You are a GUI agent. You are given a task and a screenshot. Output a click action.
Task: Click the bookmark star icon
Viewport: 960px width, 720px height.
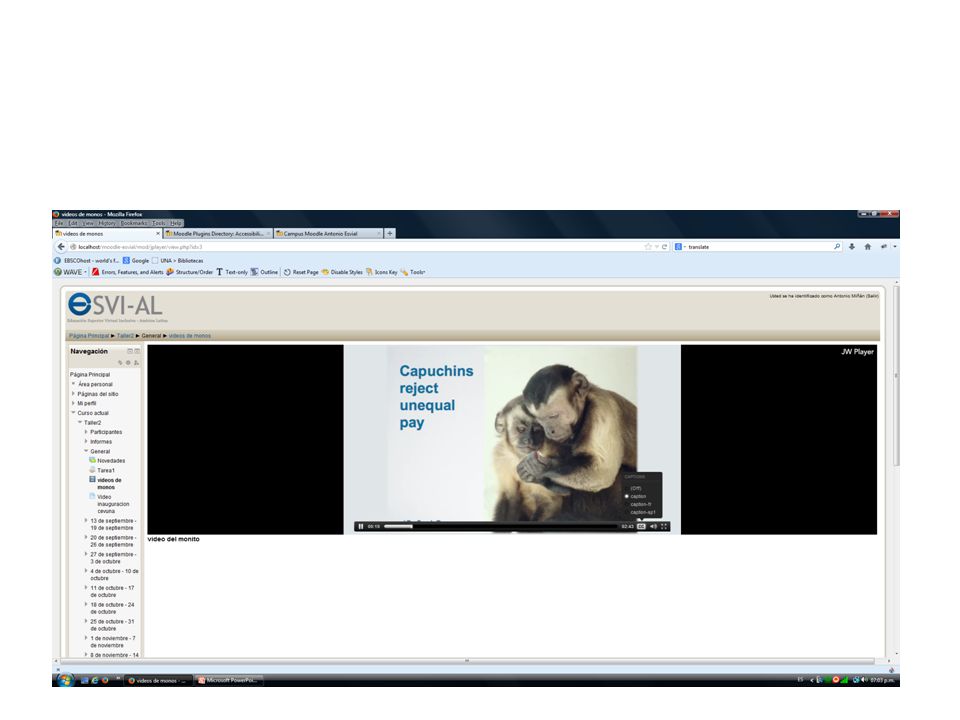coord(648,247)
